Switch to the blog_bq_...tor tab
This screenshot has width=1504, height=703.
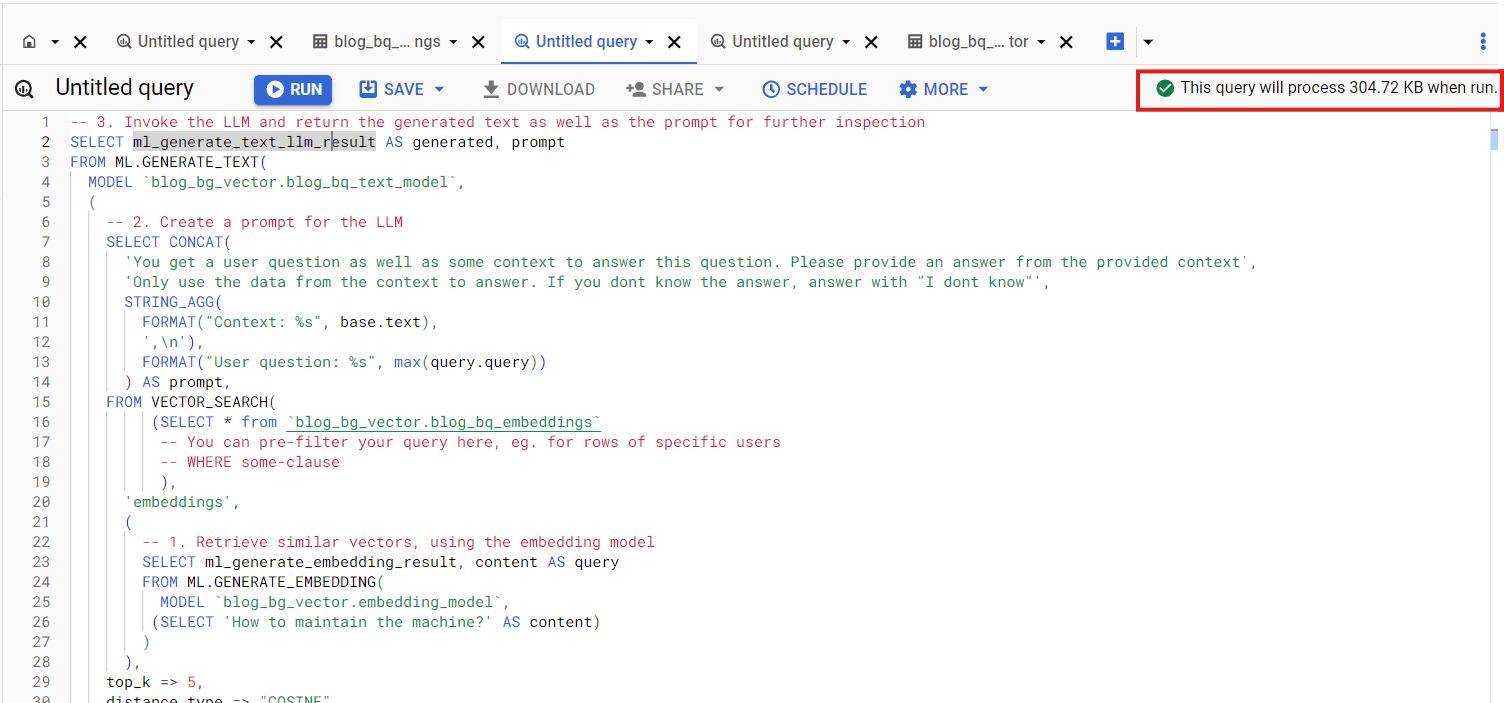pos(980,41)
